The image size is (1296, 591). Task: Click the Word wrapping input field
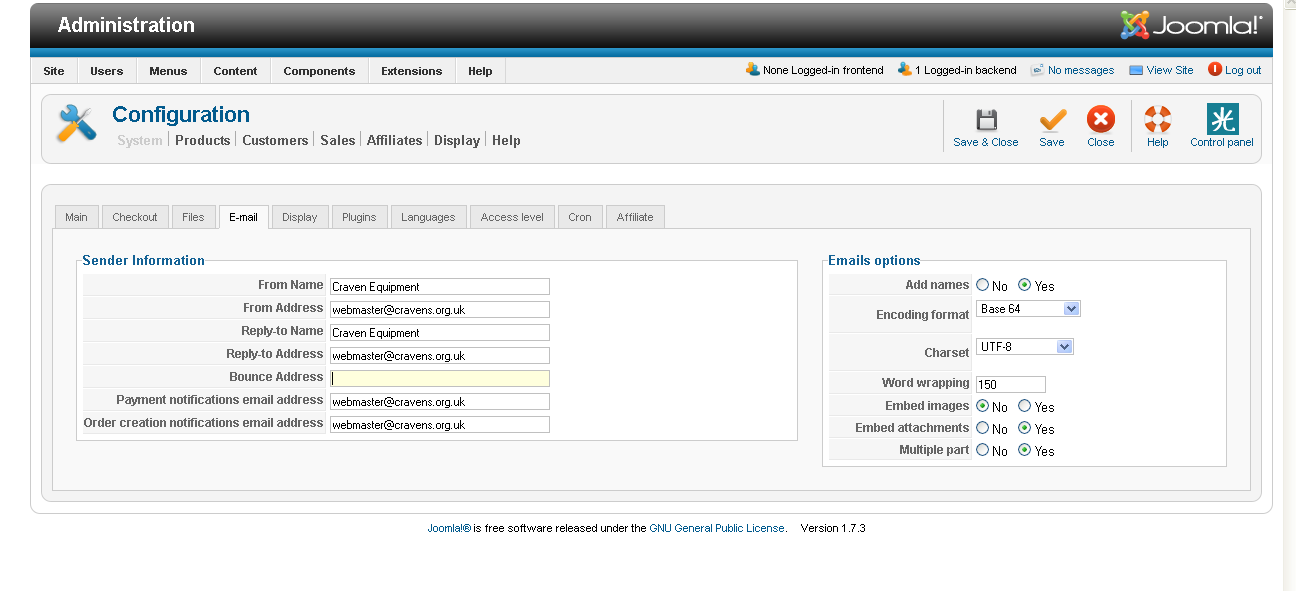(1011, 384)
